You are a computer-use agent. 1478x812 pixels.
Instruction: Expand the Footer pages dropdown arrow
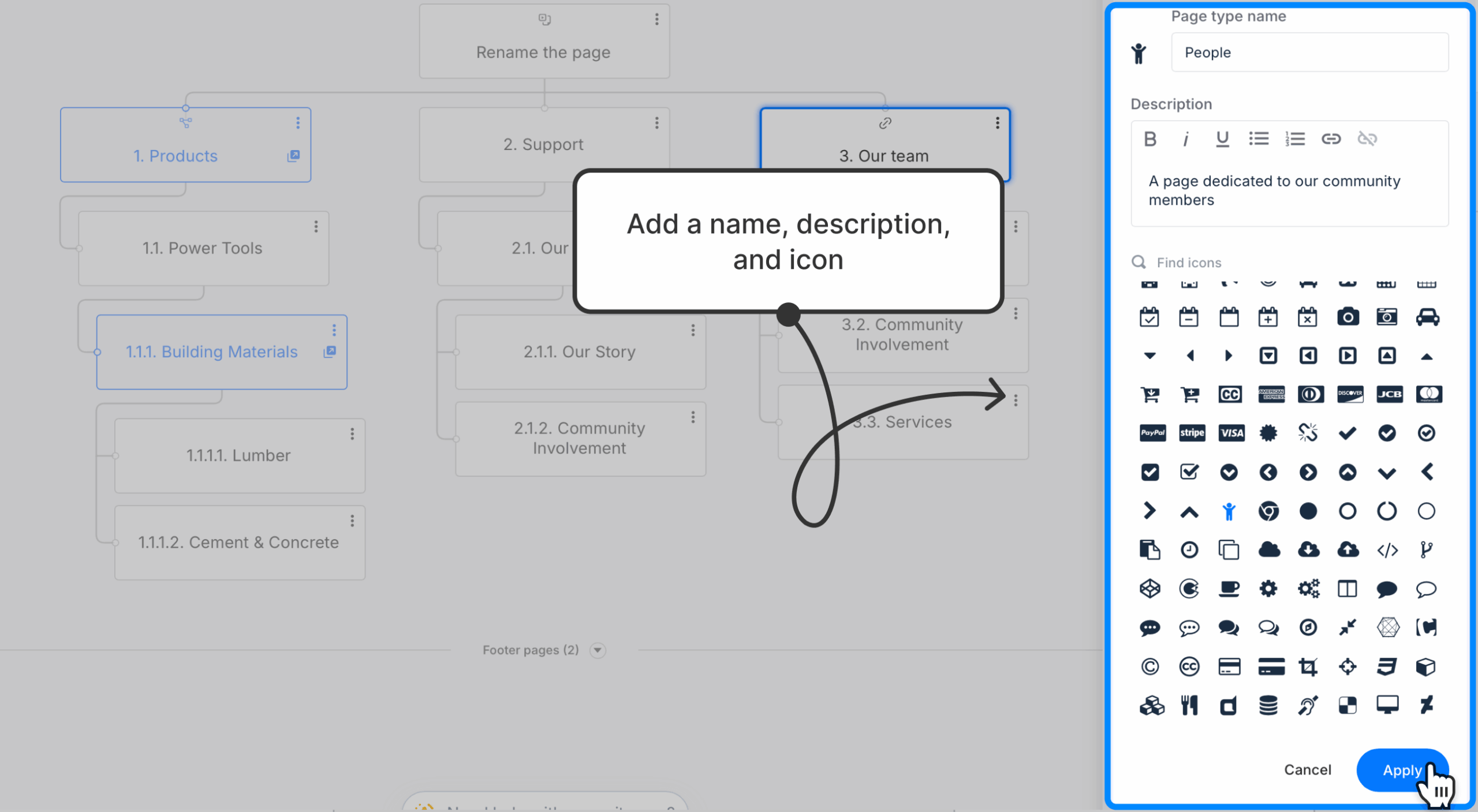tap(598, 650)
